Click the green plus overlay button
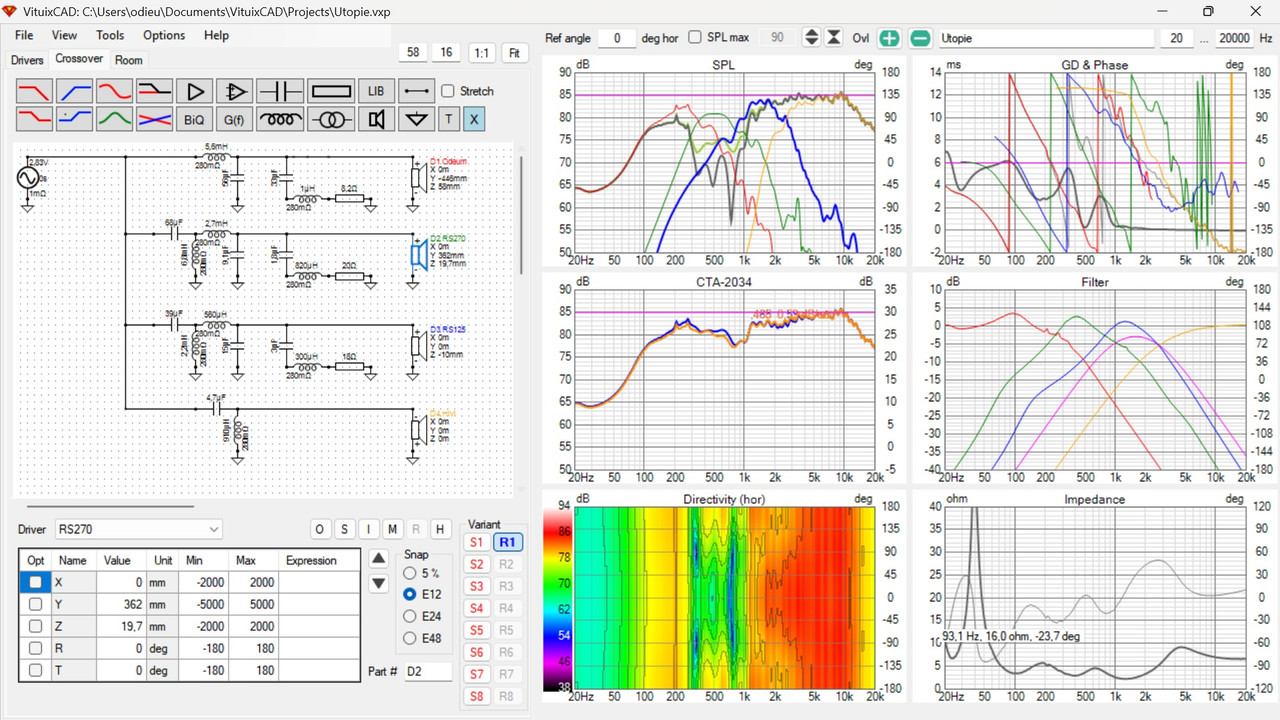Screen dimensions: 1280x720 click(889, 38)
